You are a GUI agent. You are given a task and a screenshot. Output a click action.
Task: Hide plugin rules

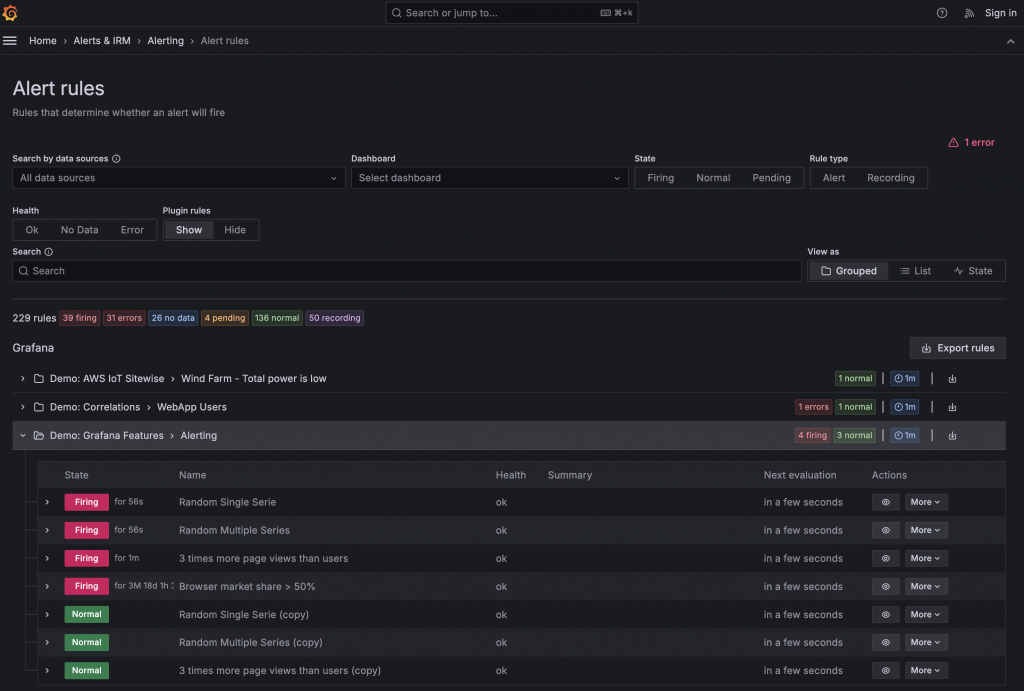click(x=235, y=230)
